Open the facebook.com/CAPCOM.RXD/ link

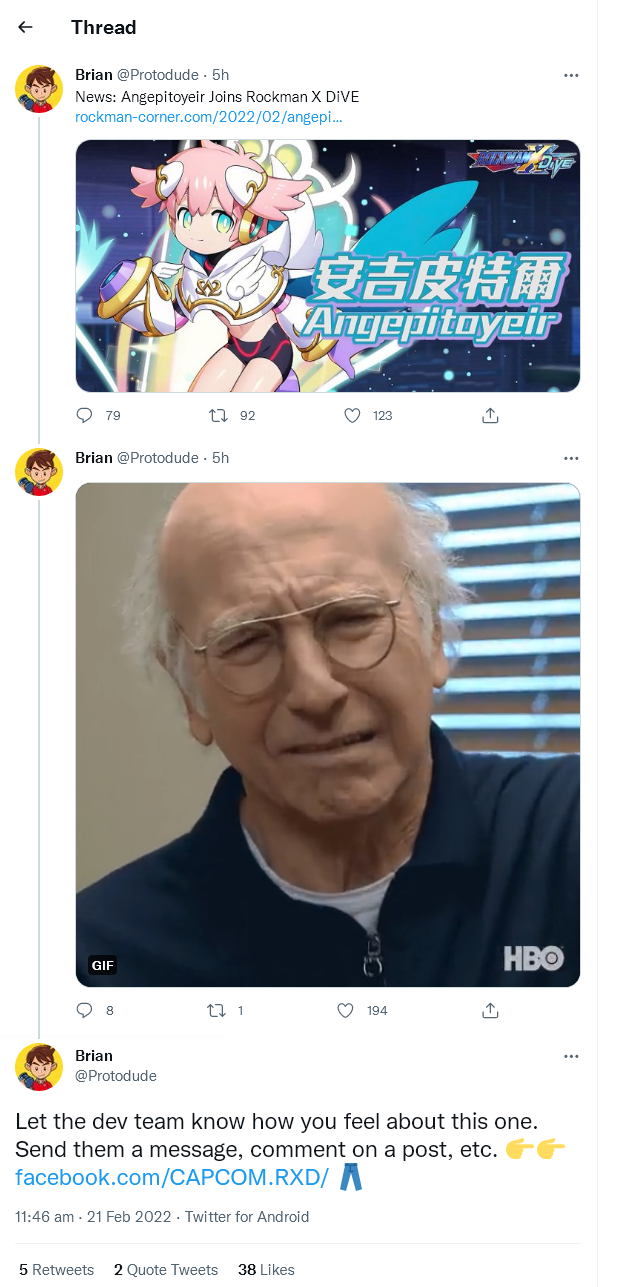(x=172, y=1177)
